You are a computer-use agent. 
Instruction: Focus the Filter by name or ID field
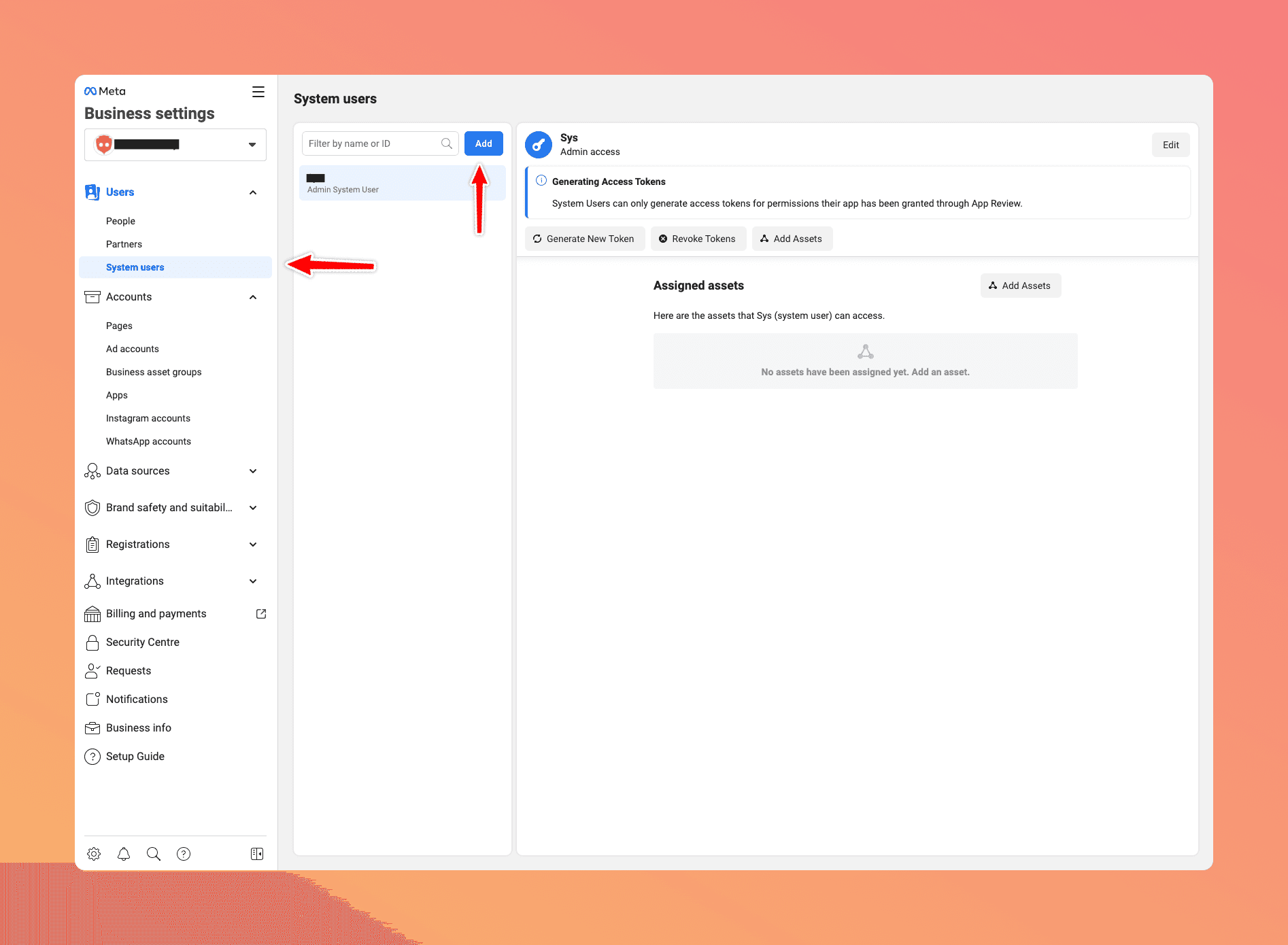380,143
